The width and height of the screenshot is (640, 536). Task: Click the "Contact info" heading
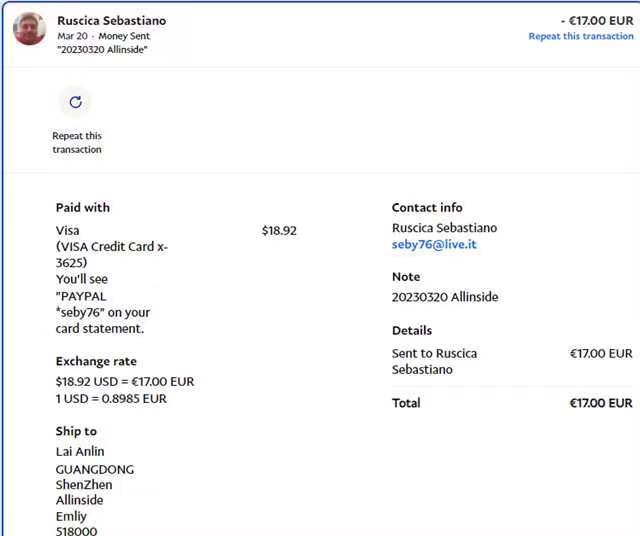pos(427,208)
